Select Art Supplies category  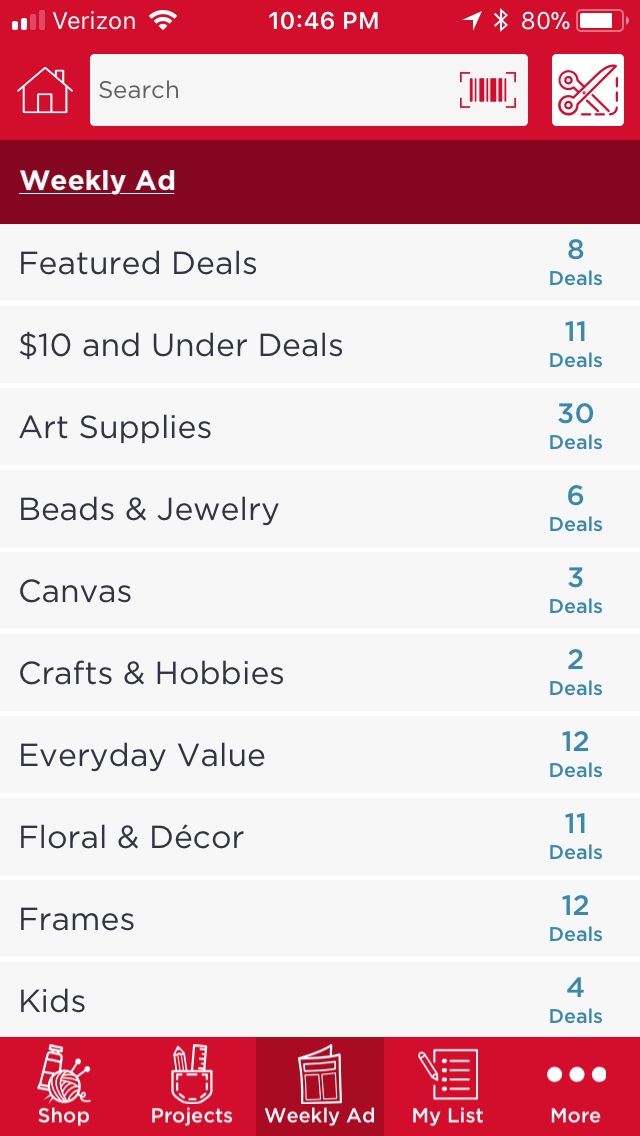tap(115, 427)
